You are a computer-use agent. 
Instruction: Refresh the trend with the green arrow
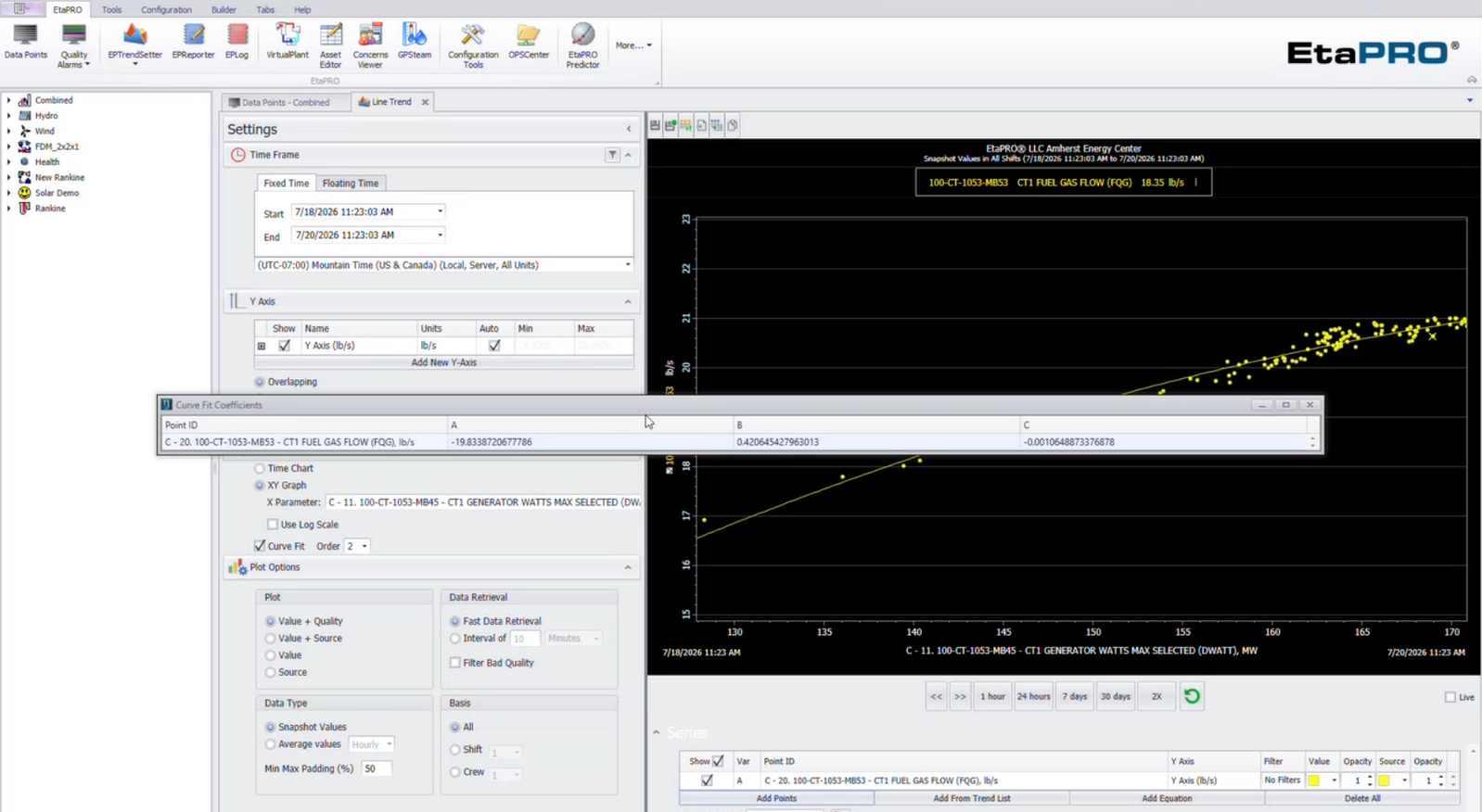click(x=1192, y=696)
